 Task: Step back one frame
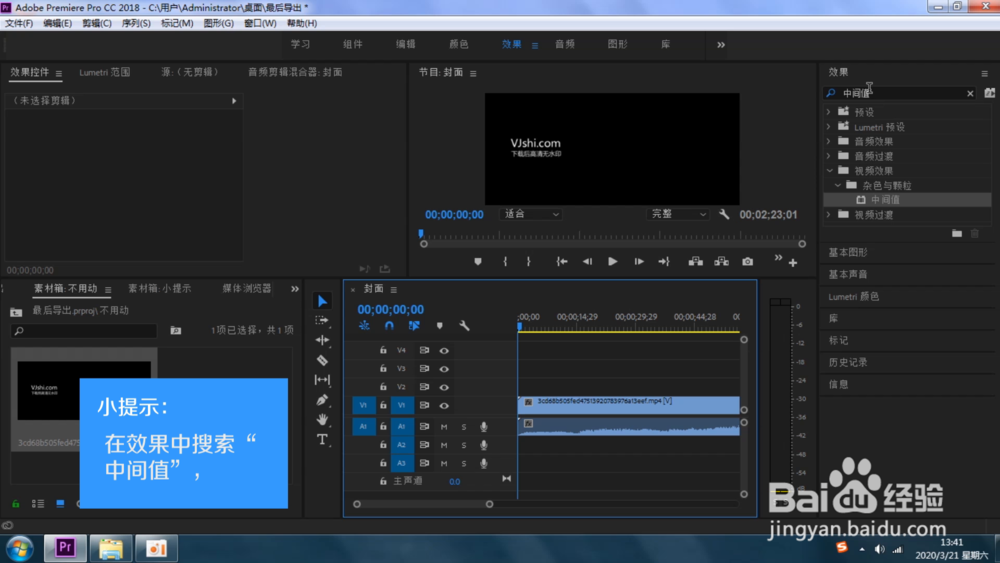(x=587, y=261)
